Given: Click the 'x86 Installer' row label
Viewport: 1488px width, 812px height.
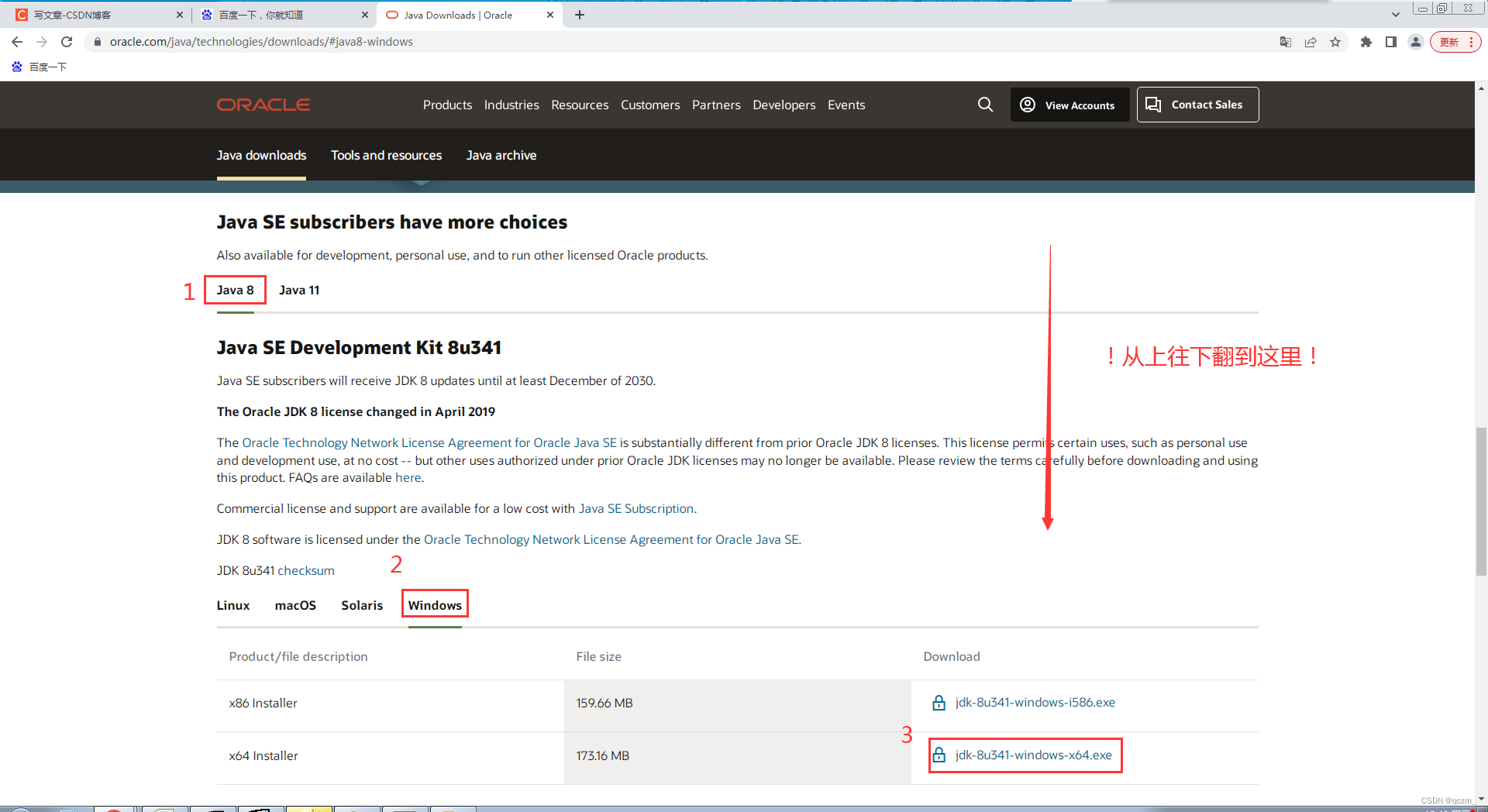Looking at the screenshot, I should [263, 703].
